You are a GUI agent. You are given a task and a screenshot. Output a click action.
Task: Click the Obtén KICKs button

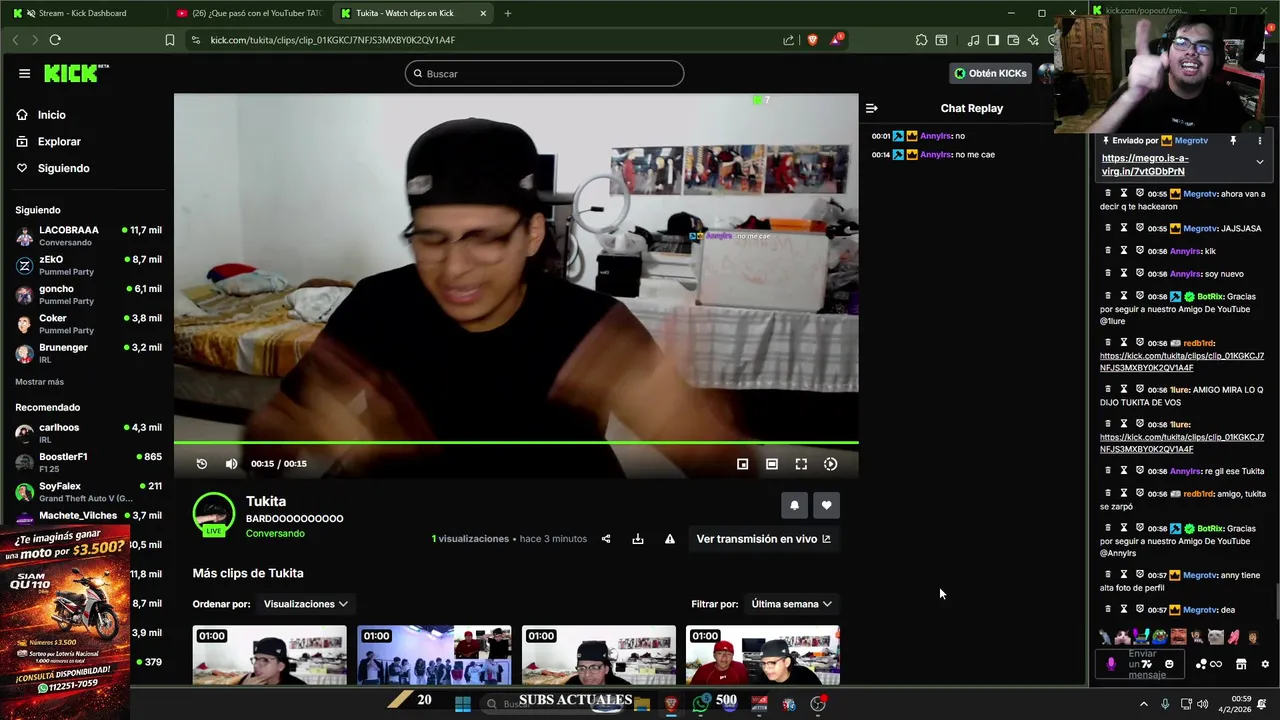[990, 73]
